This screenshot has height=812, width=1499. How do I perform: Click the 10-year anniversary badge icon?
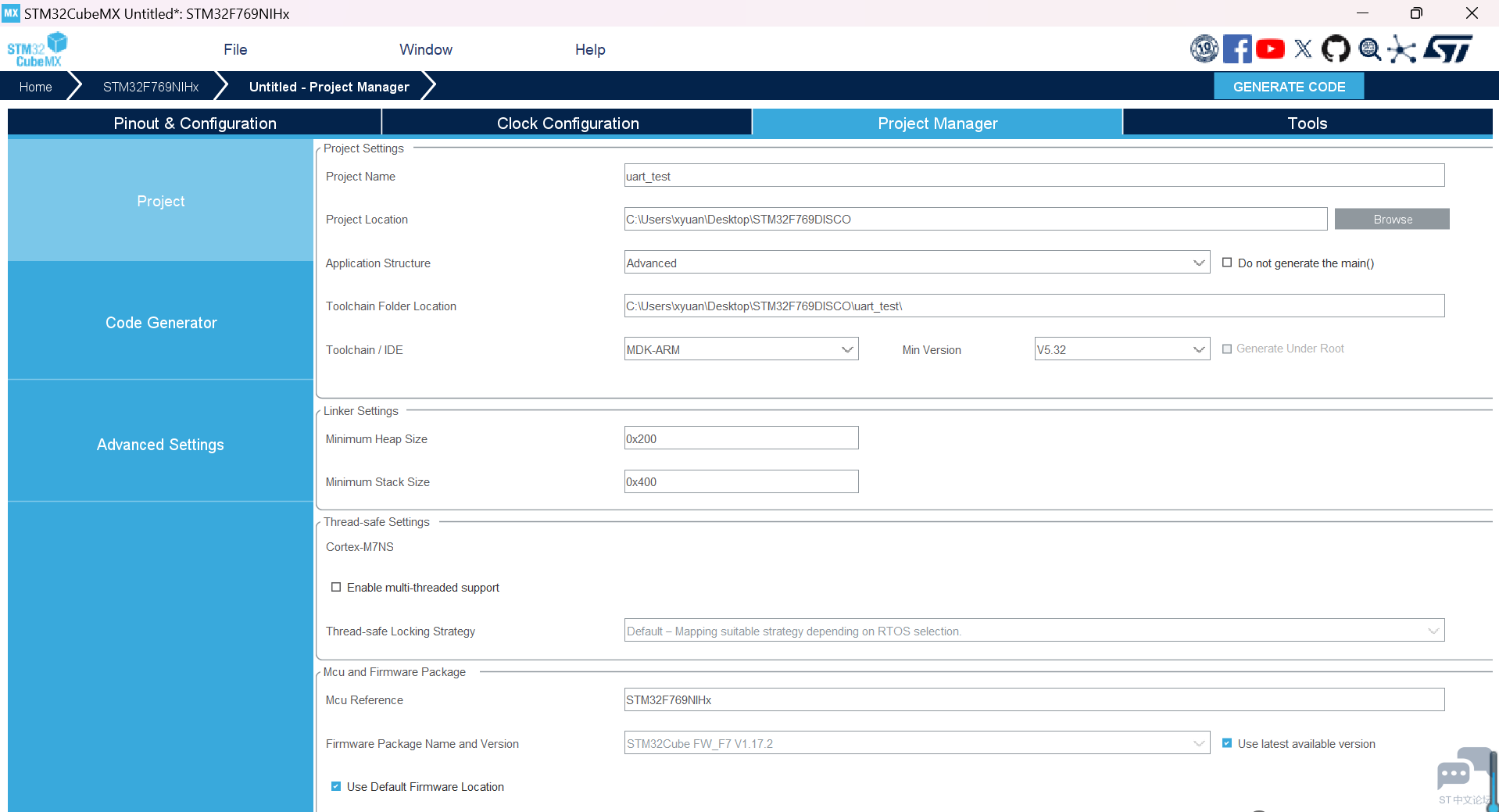coord(1204,49)
